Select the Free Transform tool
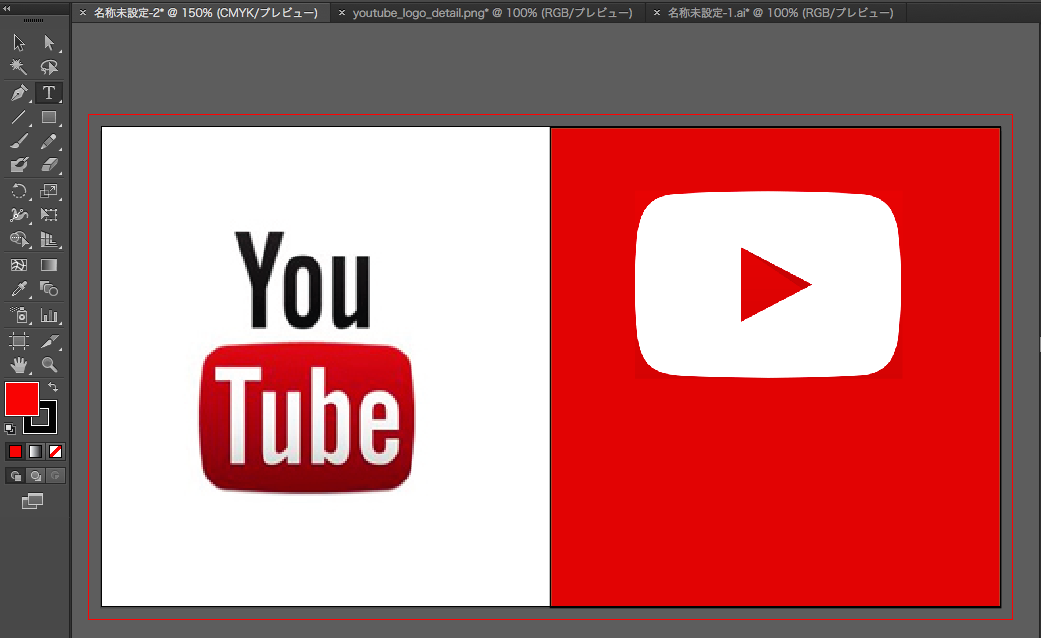The image size is (1041, 638). [49, 215]
